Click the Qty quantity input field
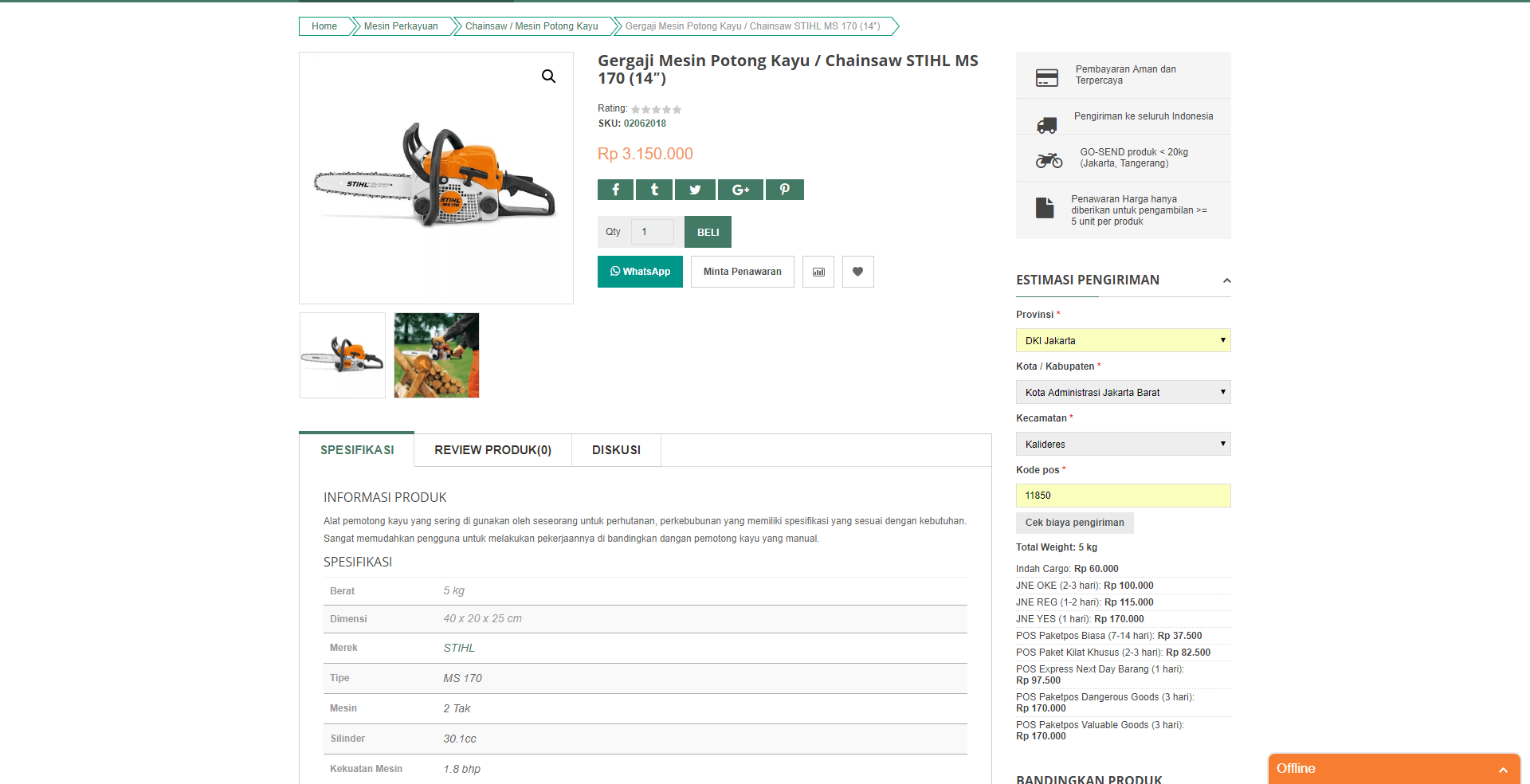 click(x=652, y=232)
